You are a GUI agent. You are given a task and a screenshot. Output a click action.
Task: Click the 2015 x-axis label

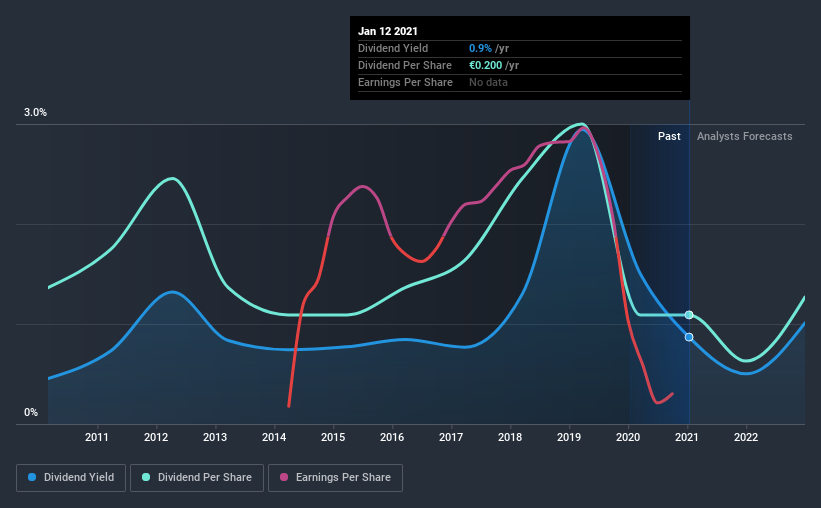tap(333, 437)
